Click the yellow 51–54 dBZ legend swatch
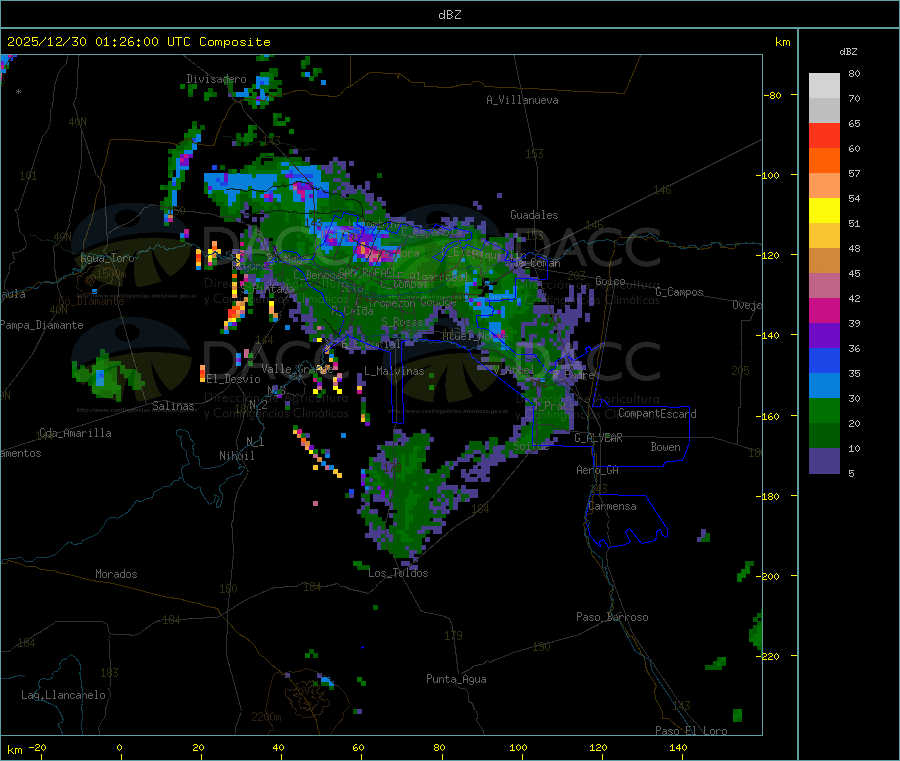 (x=824, y=211)
